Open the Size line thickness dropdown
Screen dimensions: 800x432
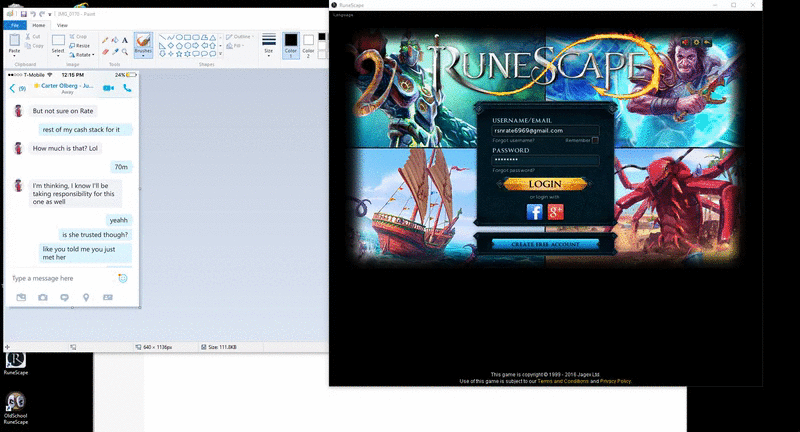pos(269,45)
